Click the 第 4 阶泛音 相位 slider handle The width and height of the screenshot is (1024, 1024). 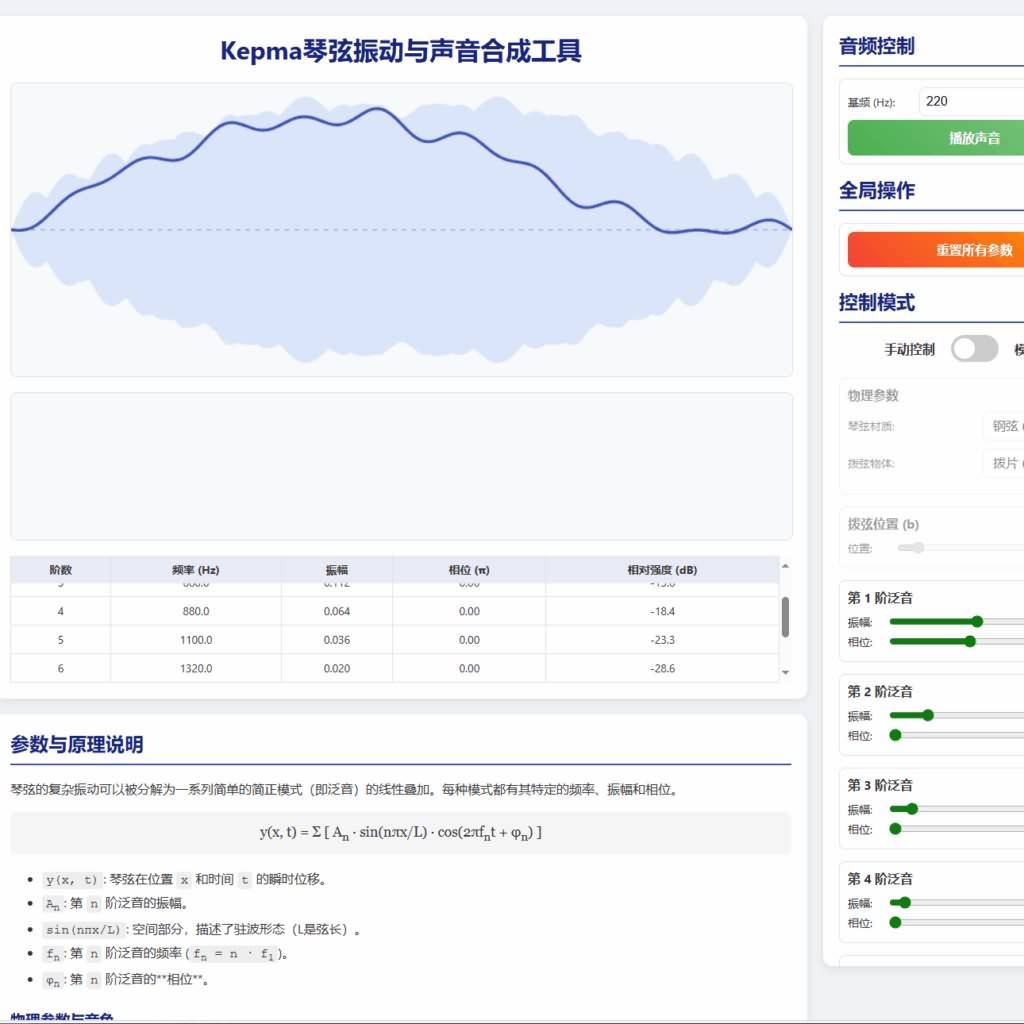[895, 922]
